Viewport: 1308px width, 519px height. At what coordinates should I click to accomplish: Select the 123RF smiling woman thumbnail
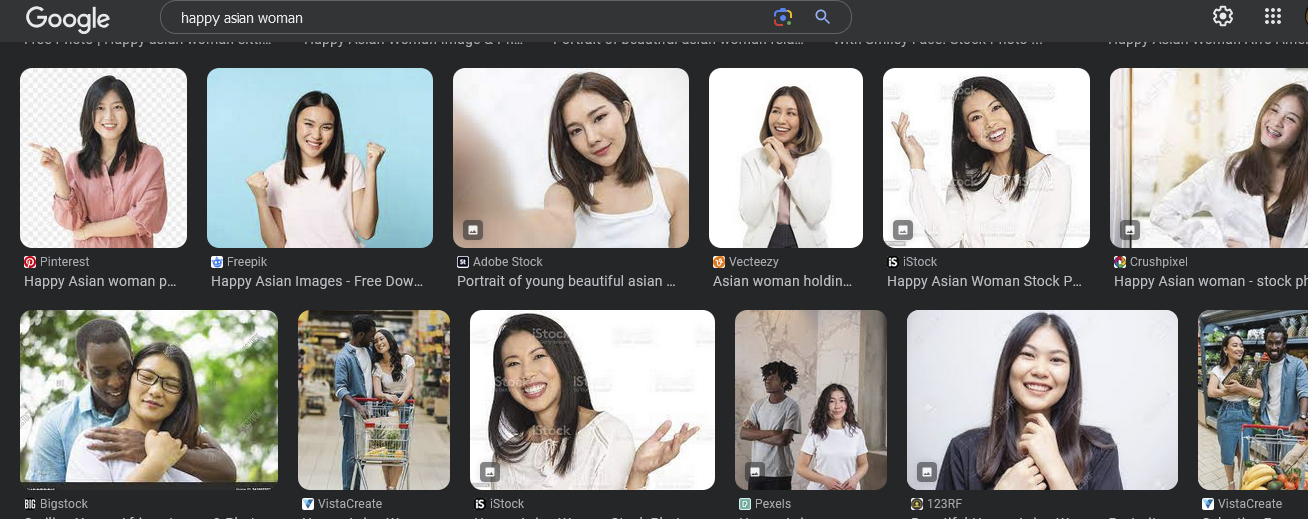tap(1042, 400)
